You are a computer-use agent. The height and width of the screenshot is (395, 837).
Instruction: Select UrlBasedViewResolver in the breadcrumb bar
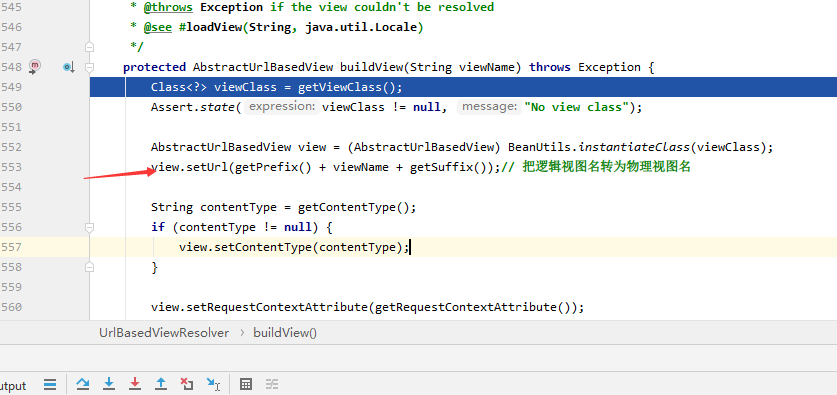(x=164, y=333)
